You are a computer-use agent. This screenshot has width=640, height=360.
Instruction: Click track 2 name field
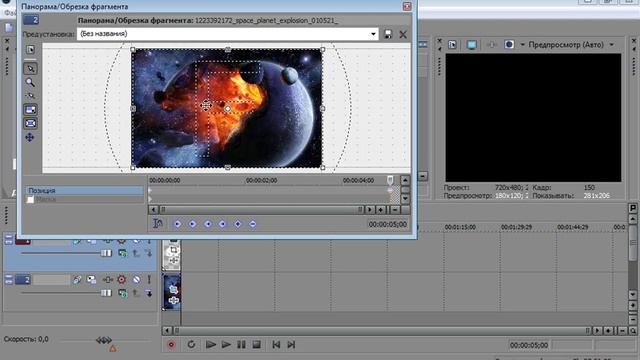pyautogui.click(x=51, y=280)
